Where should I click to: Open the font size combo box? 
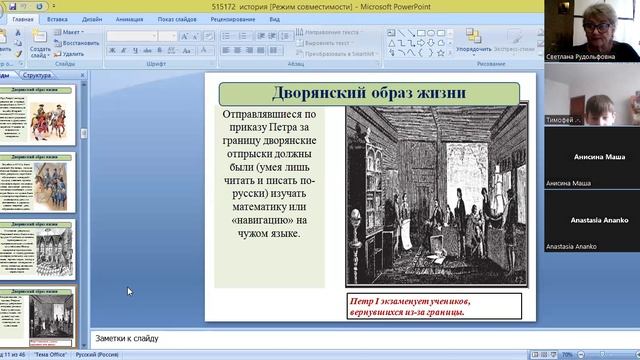(167, 36)
